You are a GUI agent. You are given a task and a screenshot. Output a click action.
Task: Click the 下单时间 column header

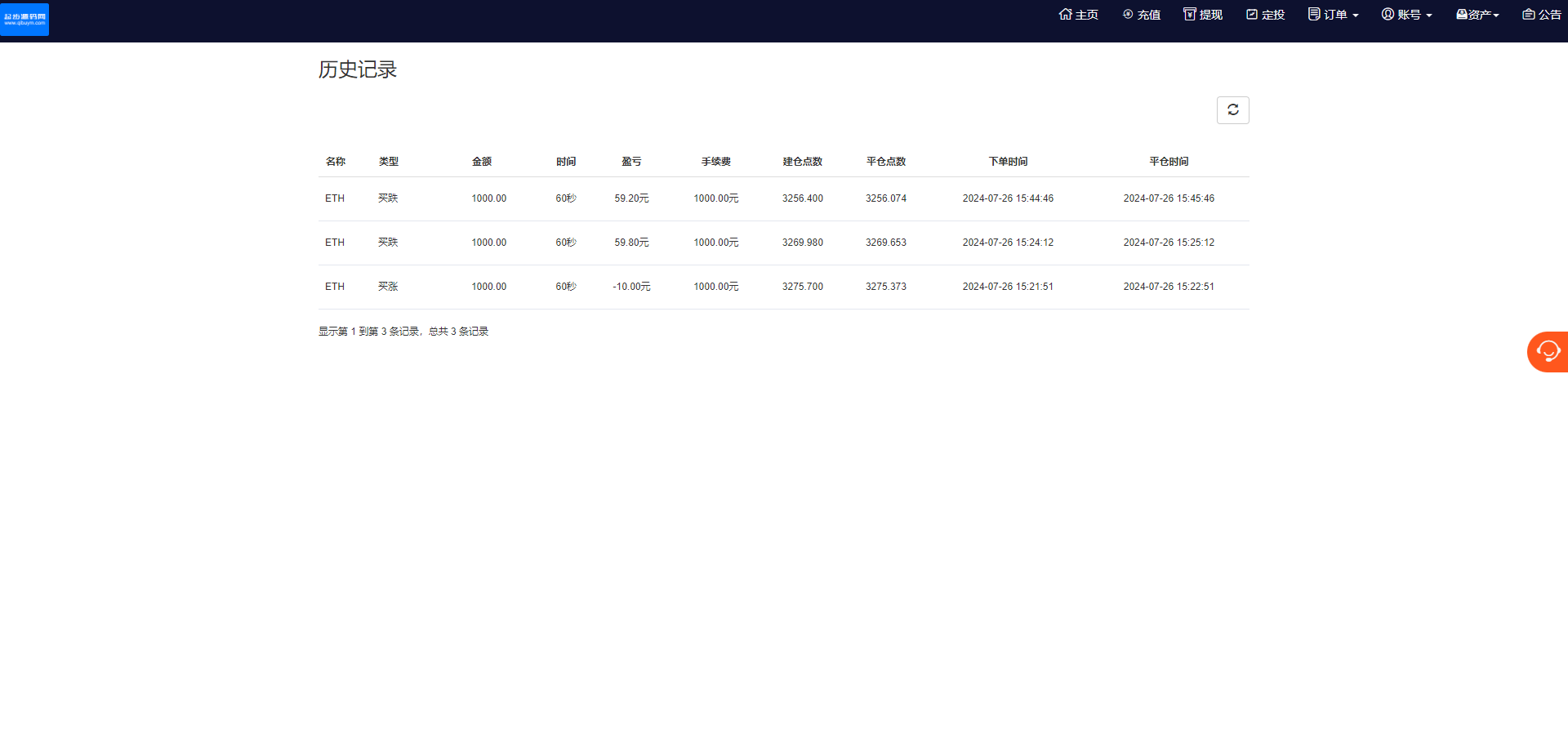[1008, 162]
